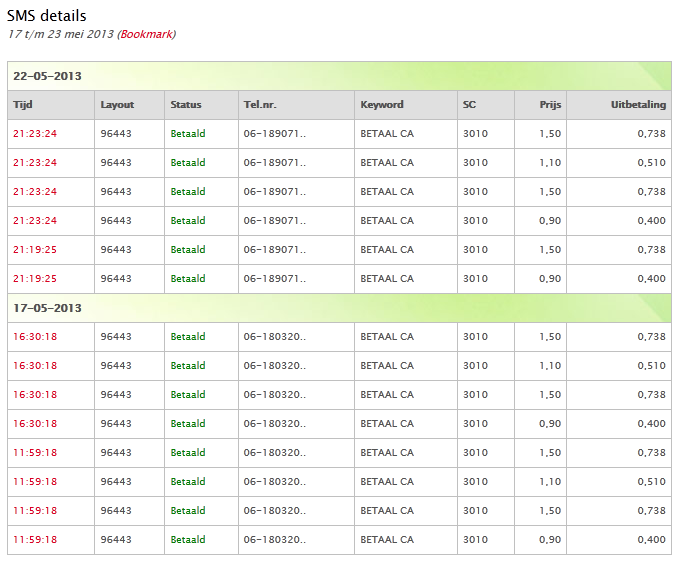Click Betaald in 11:59:18 row priced 0,90
Viewport: 683px width, 564px height.
pos(188,539)
